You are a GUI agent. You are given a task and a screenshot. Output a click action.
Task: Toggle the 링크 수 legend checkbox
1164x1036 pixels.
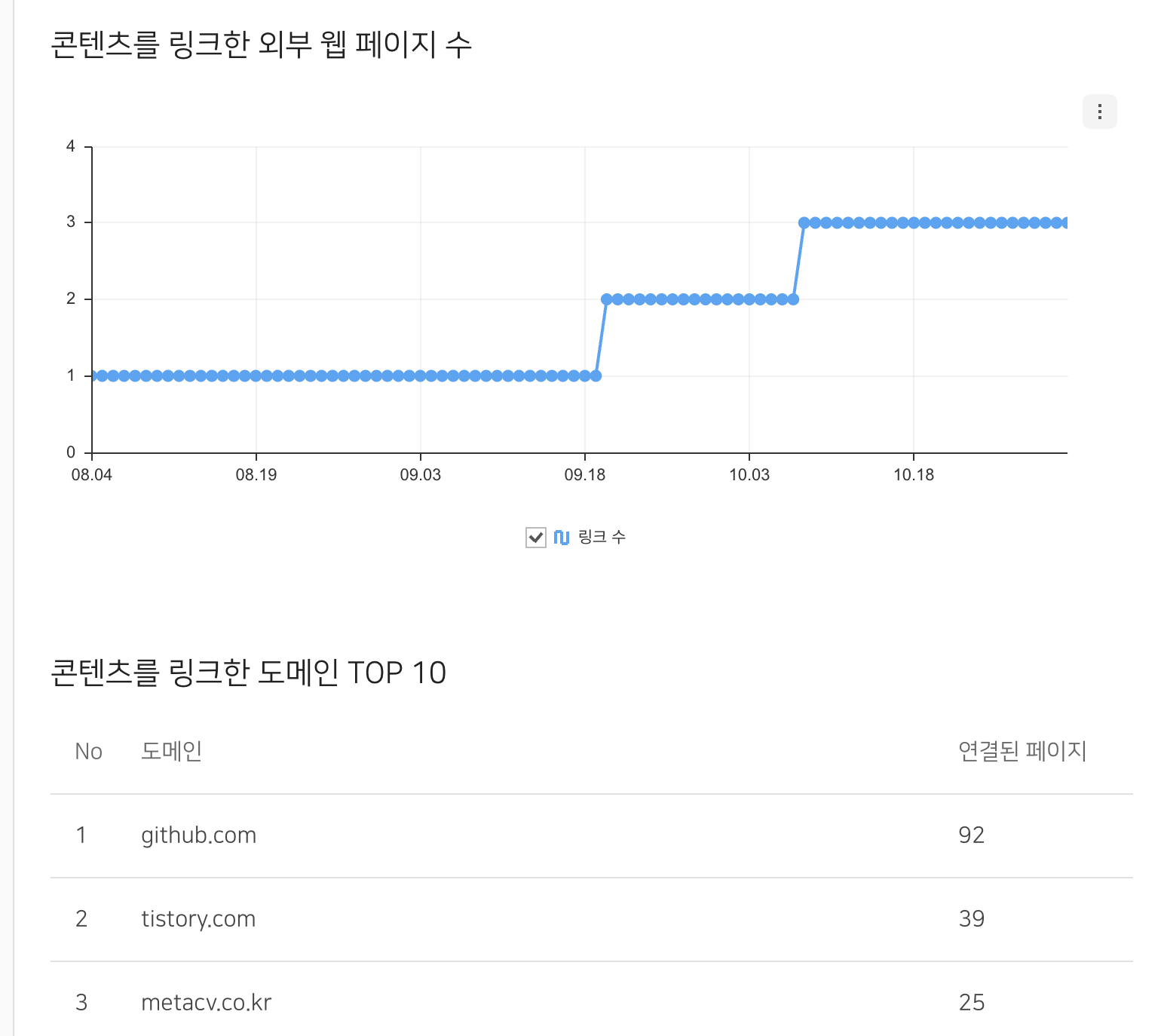(x=535, y=538)
